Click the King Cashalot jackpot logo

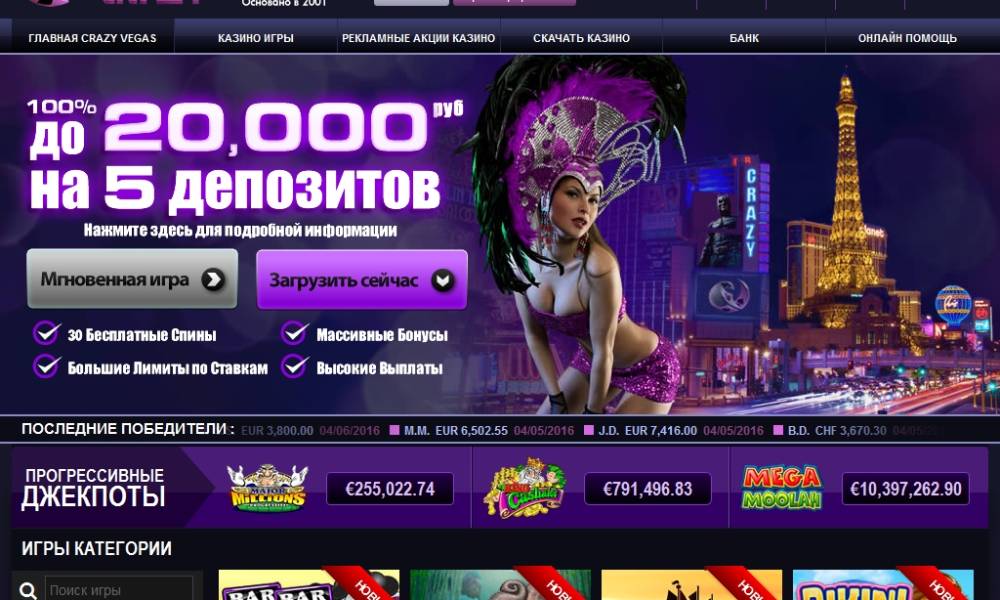click(x=524, y=488)
